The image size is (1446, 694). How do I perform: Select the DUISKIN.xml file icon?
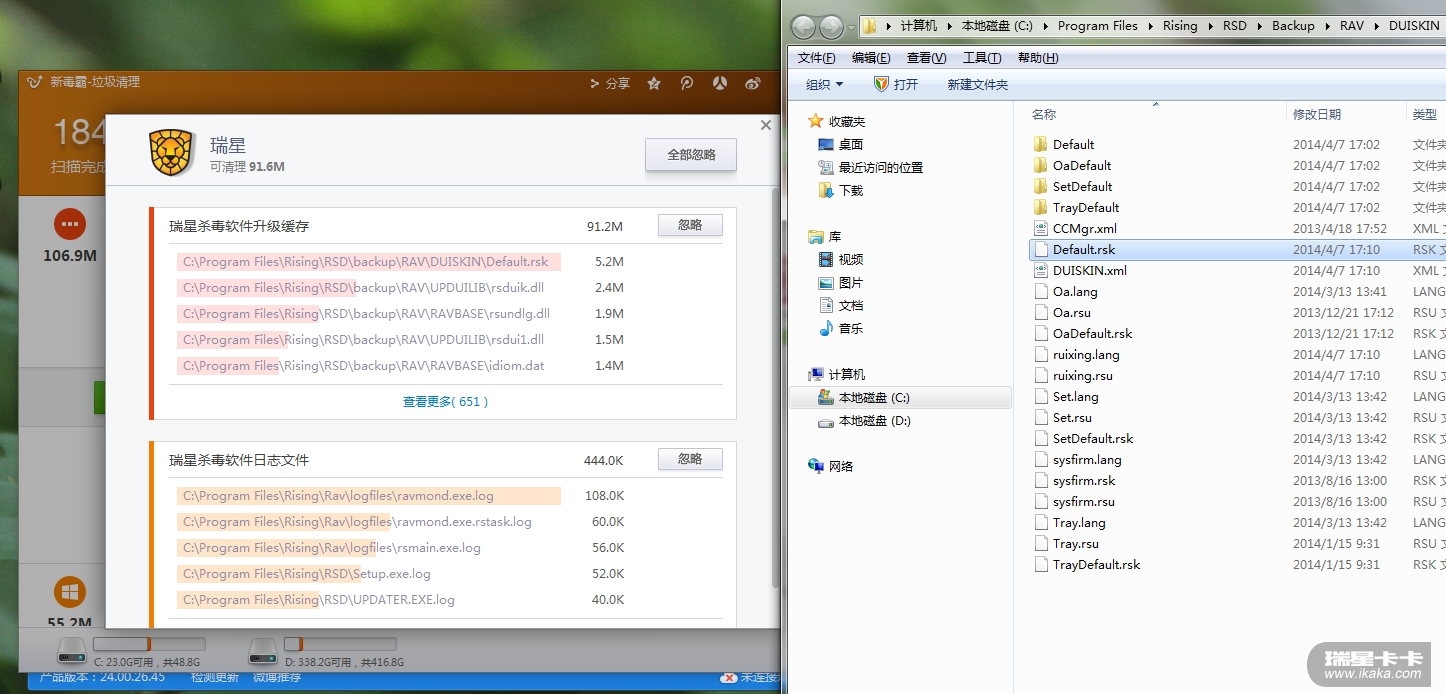1041,270
